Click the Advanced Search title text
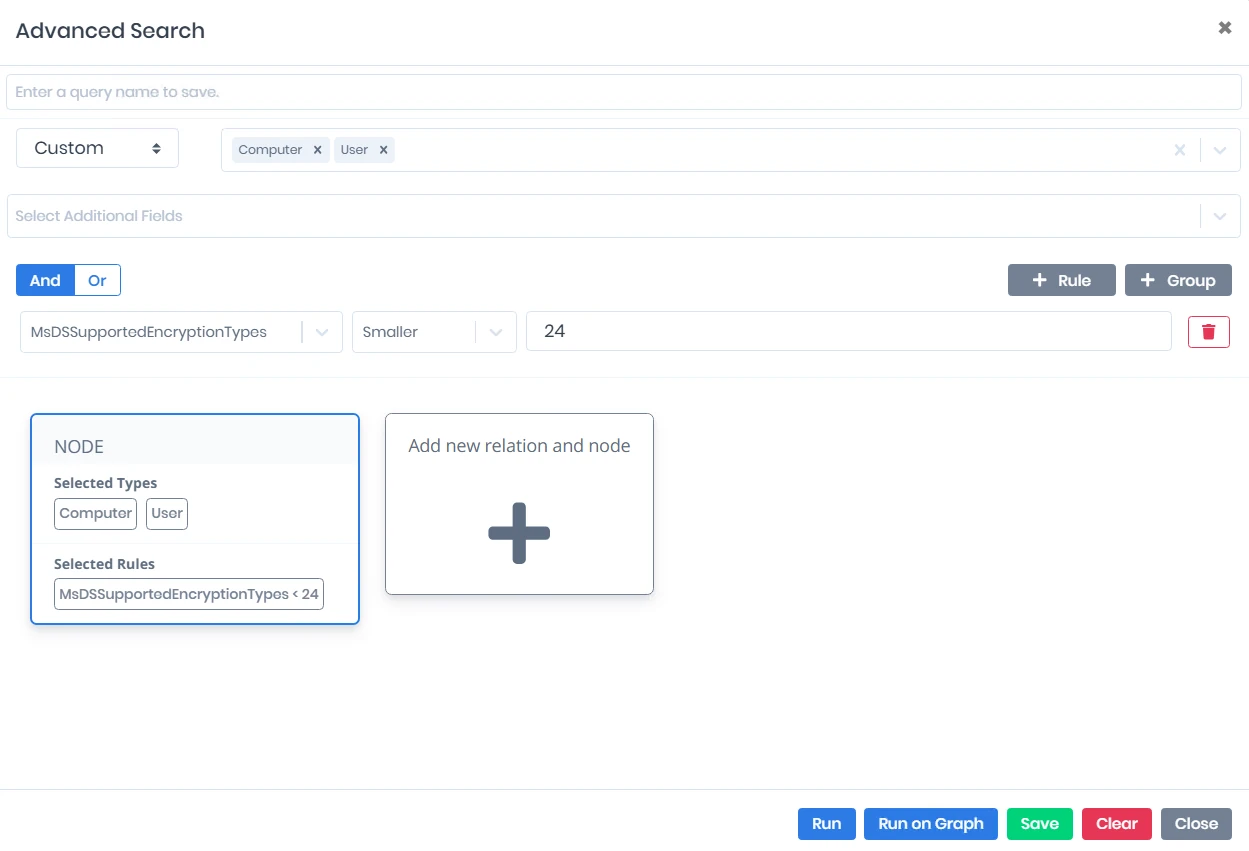This screenshot has height=851, width=1249. coord(110,31)
